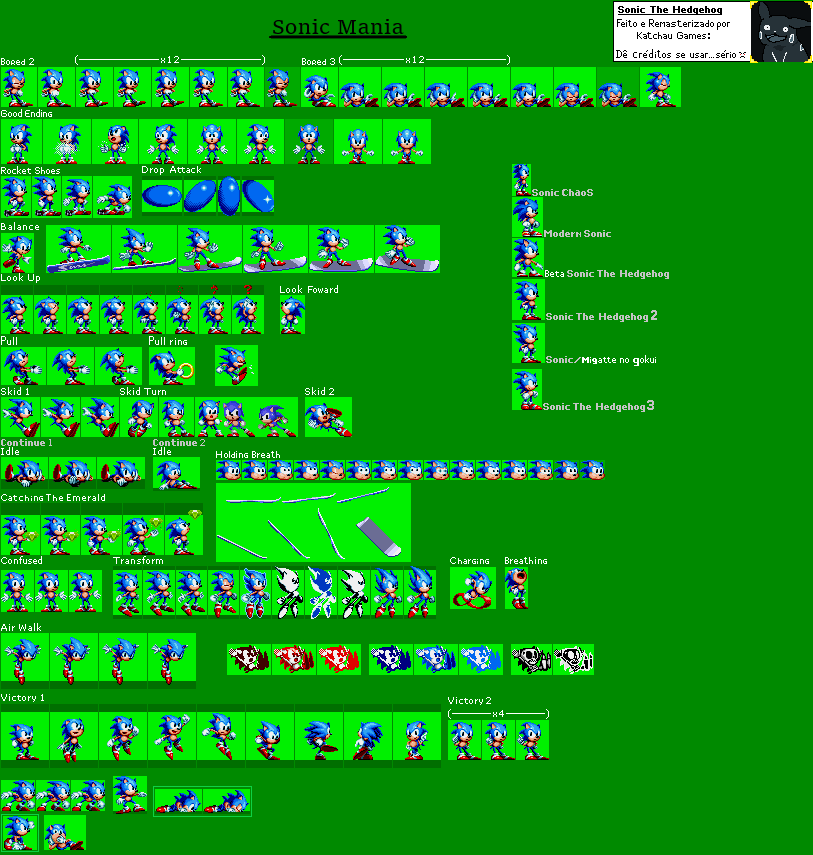
Task: Click the gray board piece in board panel
Action: point(379,537)
